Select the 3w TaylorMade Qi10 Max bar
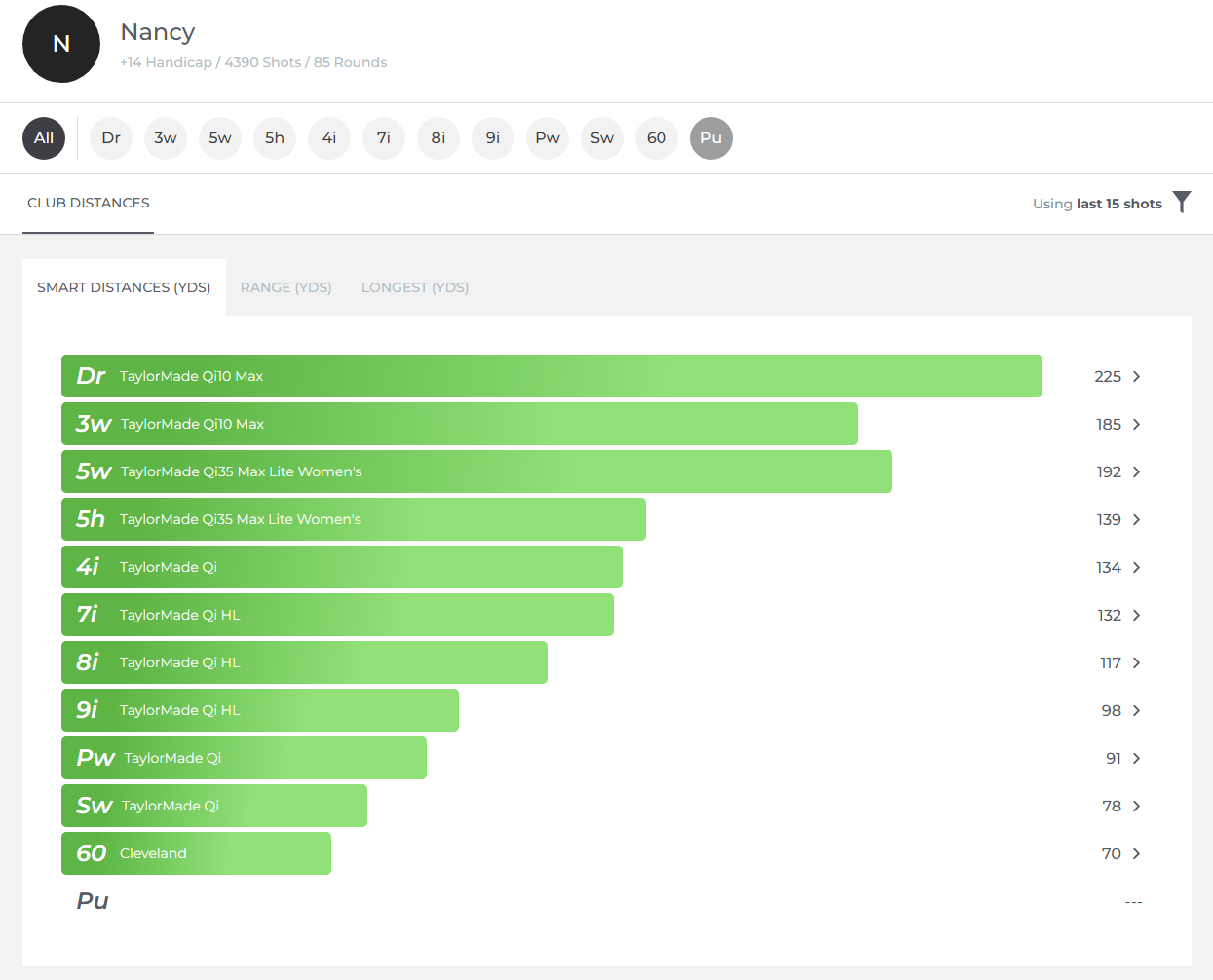1213x980 pixels. pyautogui.click(x=460, y=424)
